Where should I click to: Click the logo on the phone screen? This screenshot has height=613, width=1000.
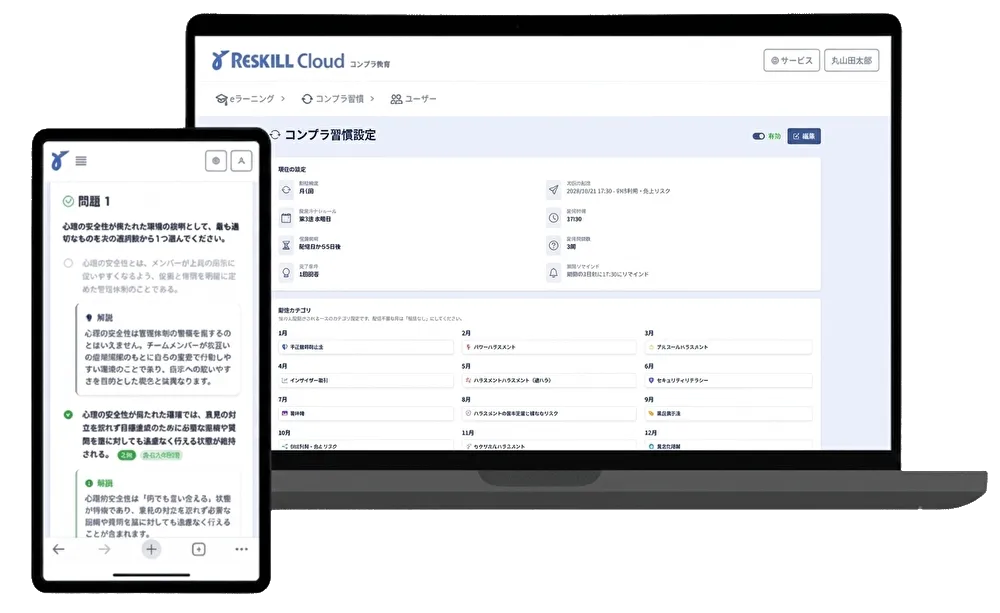(x=60, y=160)
